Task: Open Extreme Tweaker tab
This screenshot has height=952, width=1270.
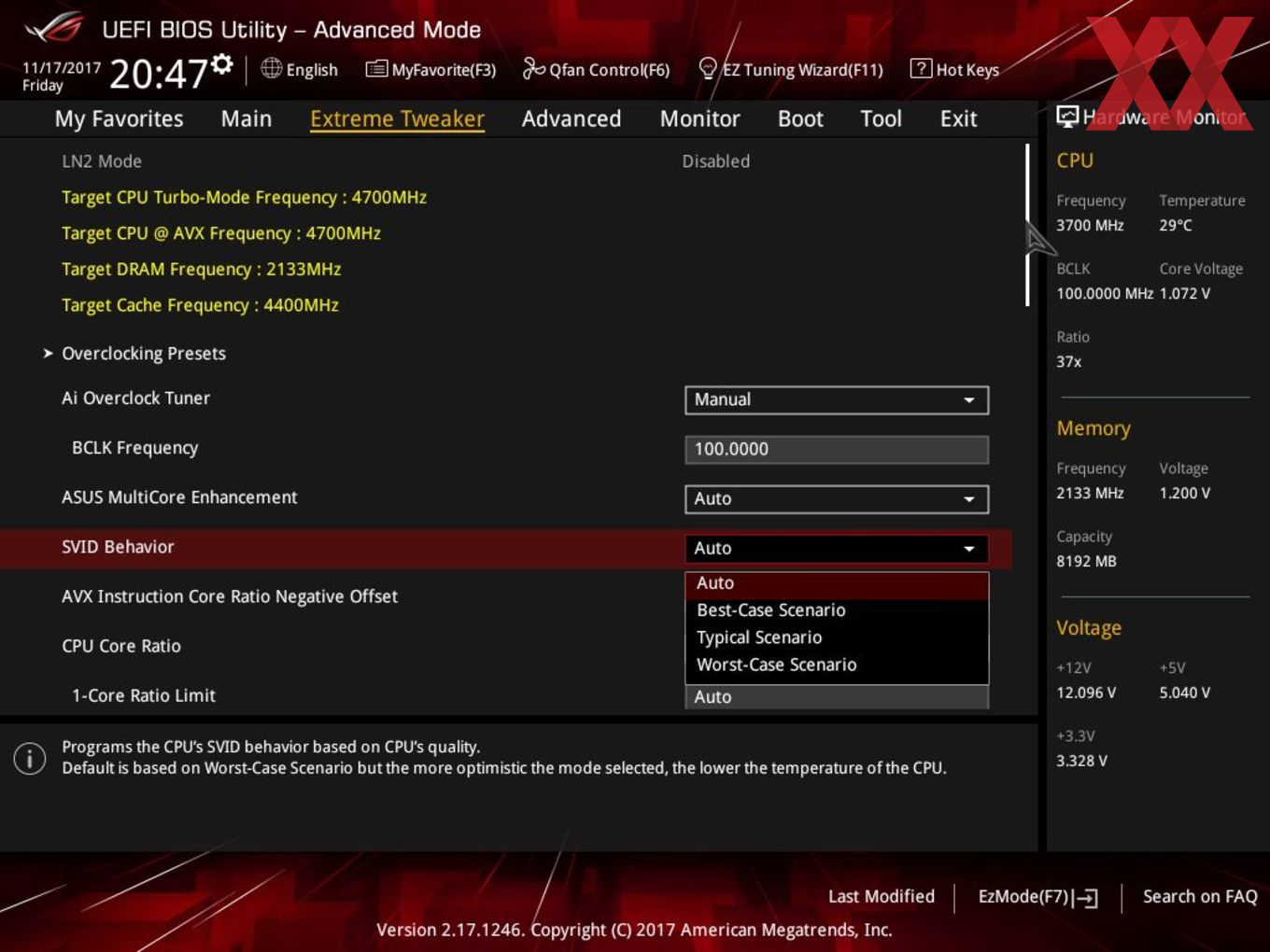Action: [x=397, y=119]
